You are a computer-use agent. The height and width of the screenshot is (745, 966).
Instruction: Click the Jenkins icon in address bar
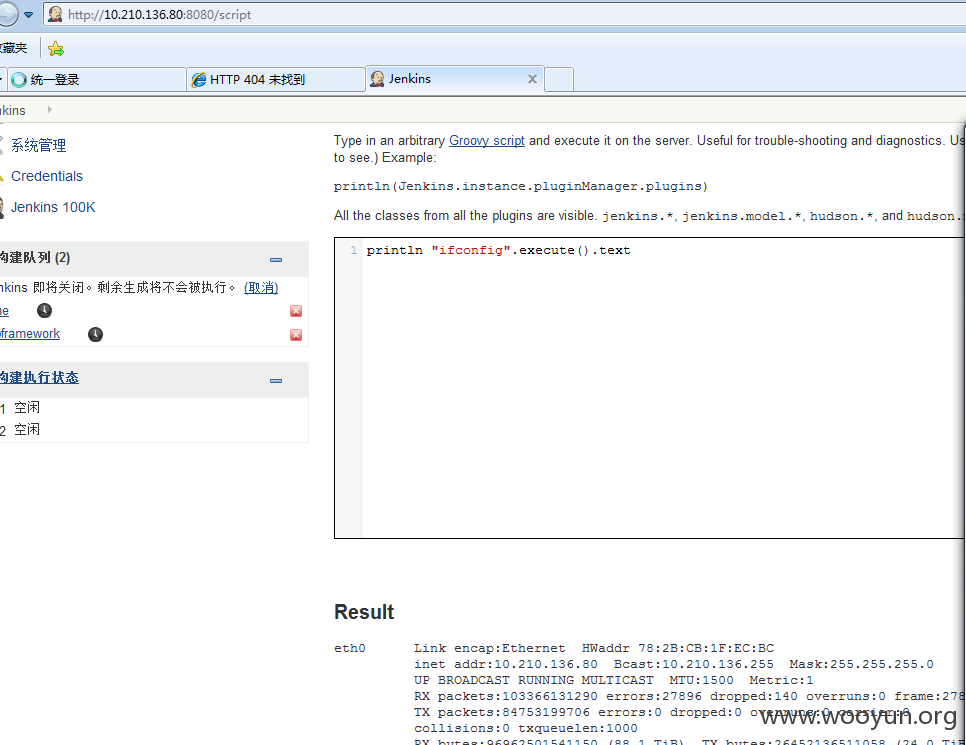(55, 14)
